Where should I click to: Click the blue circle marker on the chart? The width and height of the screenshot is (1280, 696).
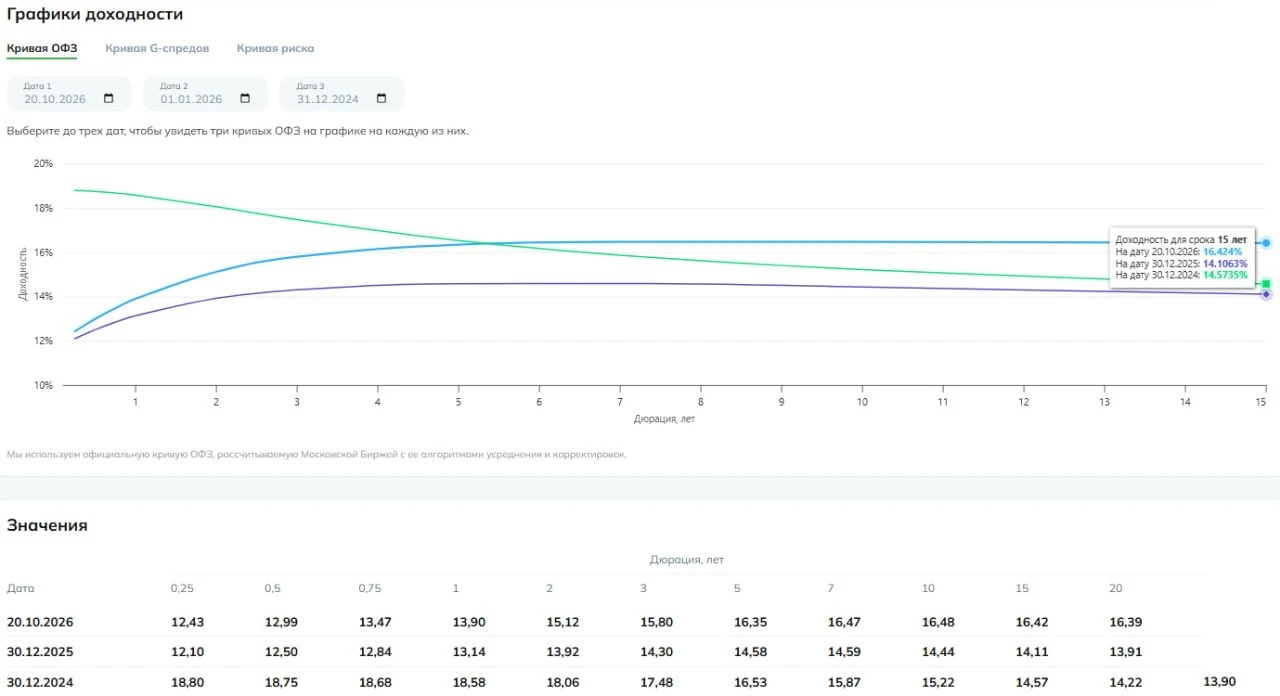1266,243
